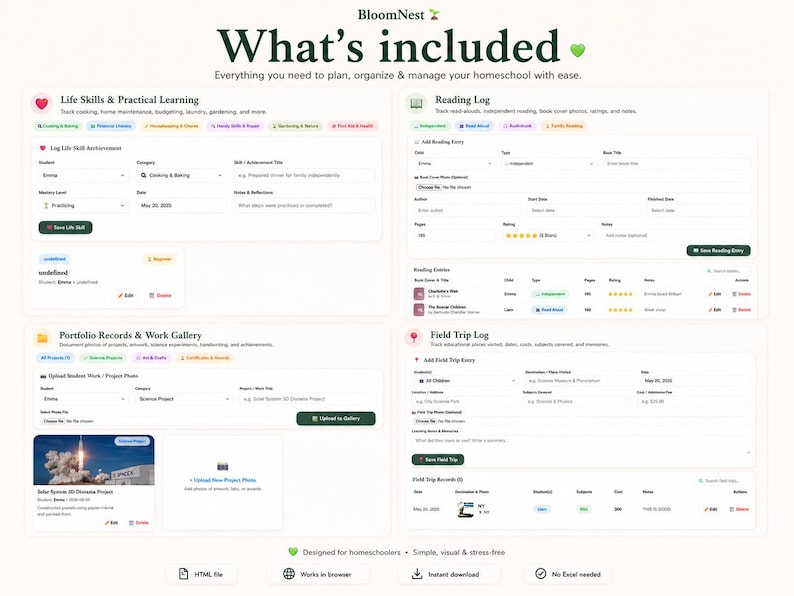Screen dimensions: 794x596
Task: Click the search icon in Search books field
Action: 709,271
